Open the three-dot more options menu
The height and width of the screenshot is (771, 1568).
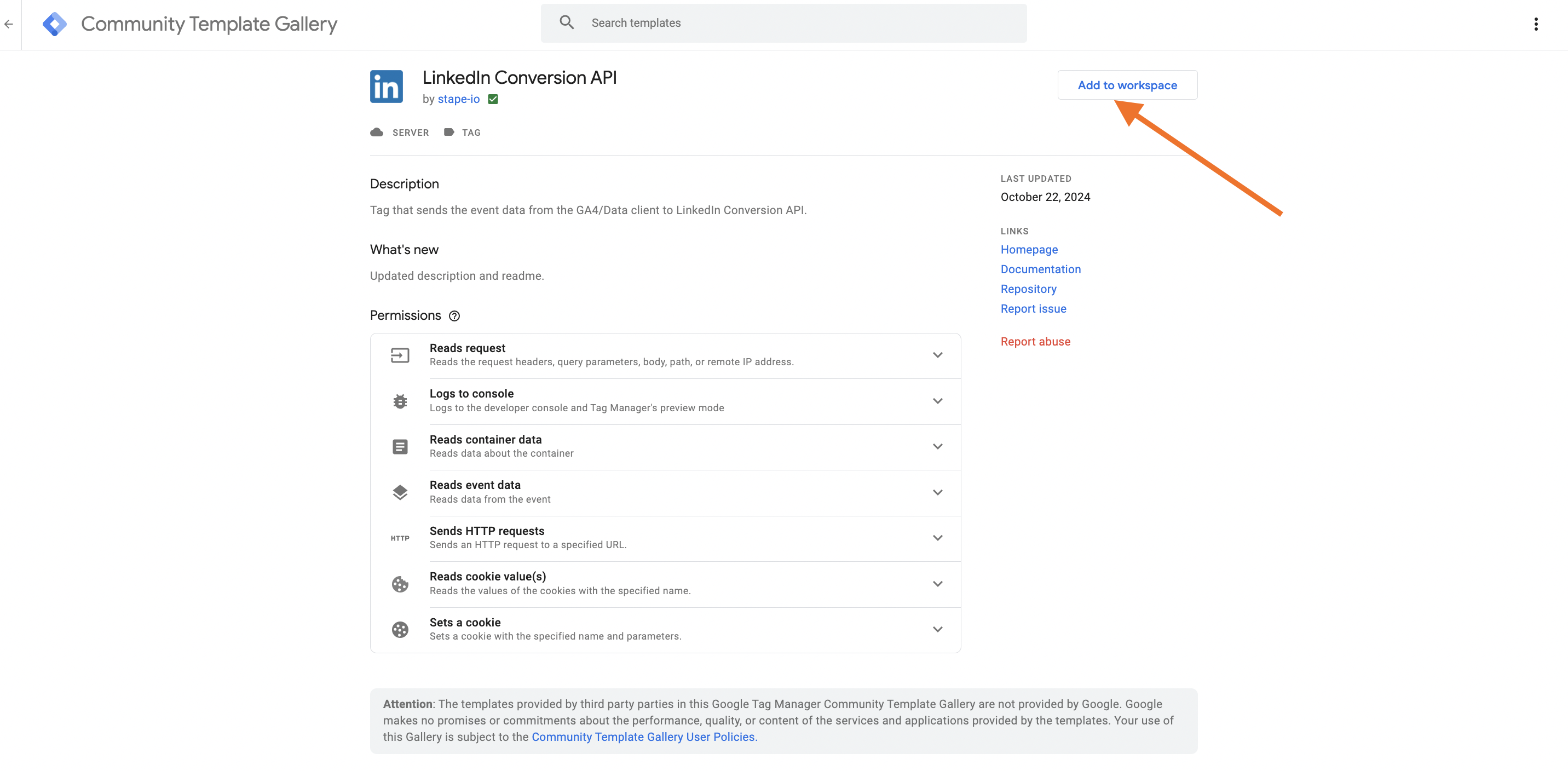(1536, 24)
